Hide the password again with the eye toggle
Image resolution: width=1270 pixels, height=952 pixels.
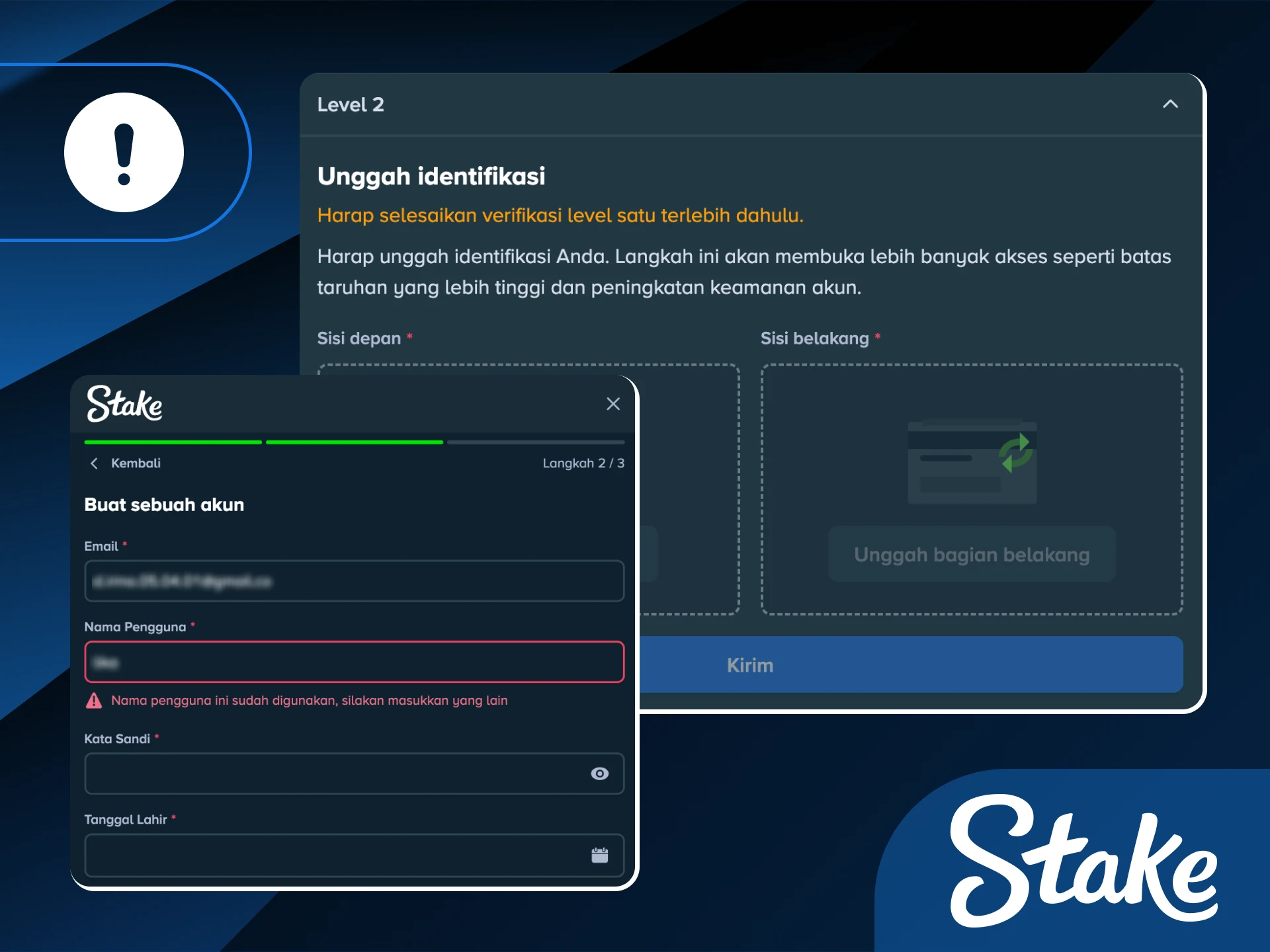(x=599, y=773)
